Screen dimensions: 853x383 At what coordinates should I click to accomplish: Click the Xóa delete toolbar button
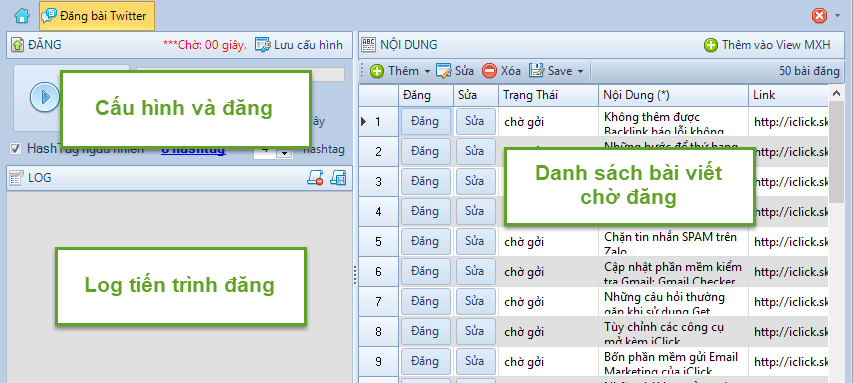click(x=502, y=71)
